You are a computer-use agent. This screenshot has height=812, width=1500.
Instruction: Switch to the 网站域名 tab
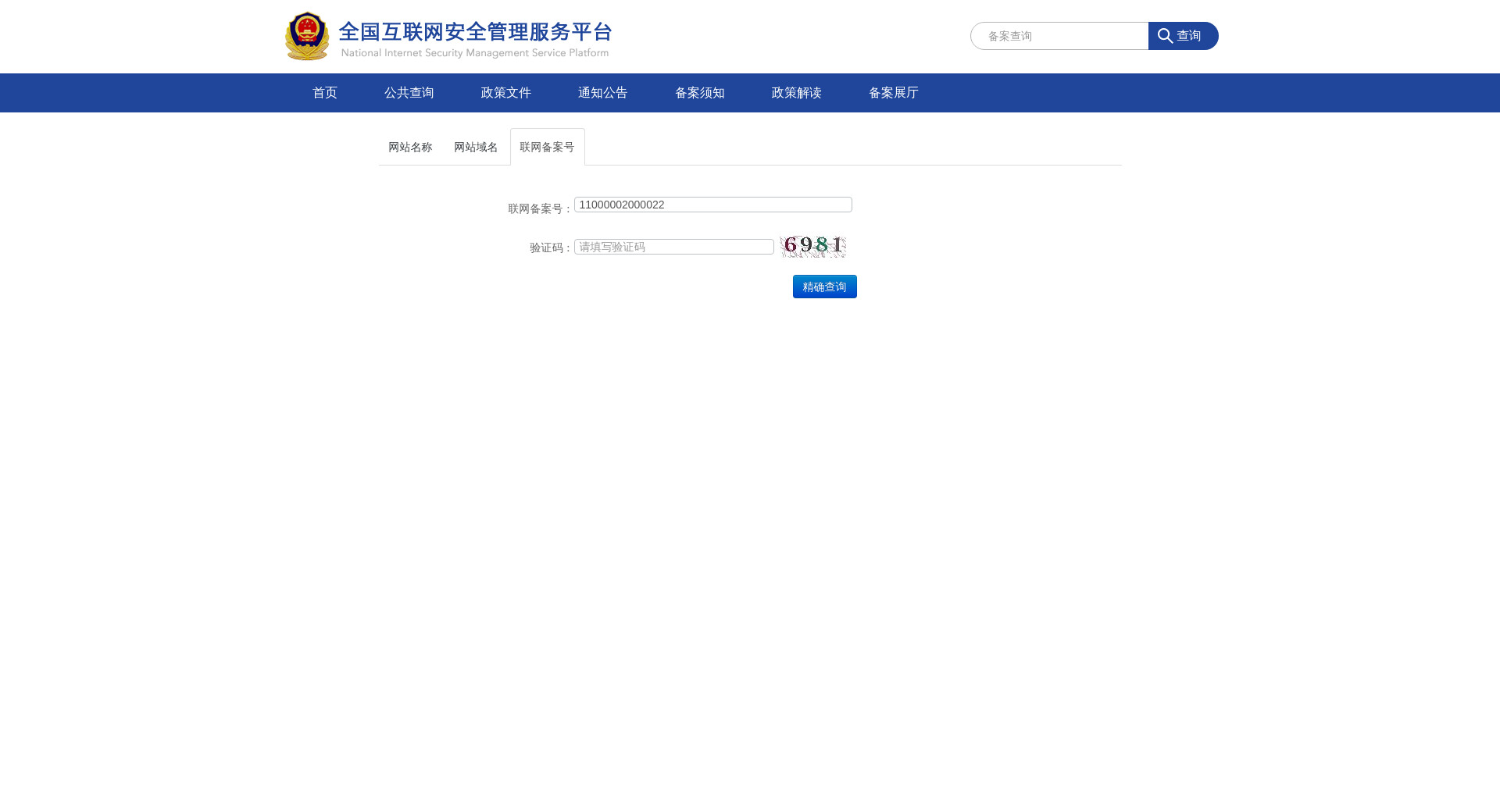pyautogui.click(x=476, y=148)
